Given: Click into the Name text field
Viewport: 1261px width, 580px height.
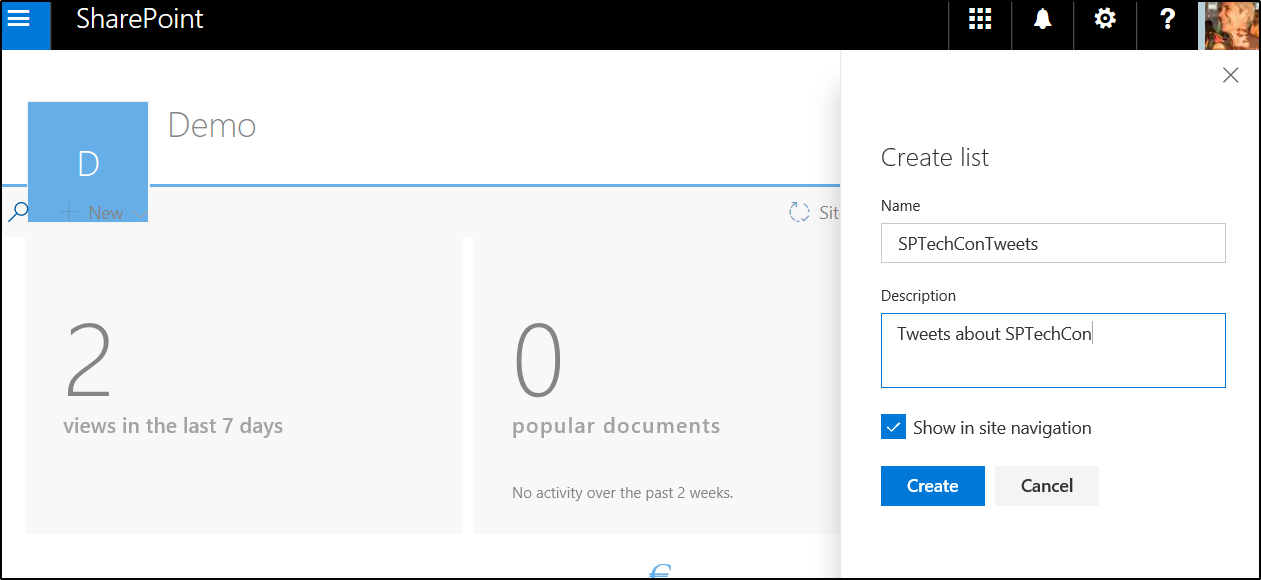Looking at the screenshot, I should [1052, 243].
